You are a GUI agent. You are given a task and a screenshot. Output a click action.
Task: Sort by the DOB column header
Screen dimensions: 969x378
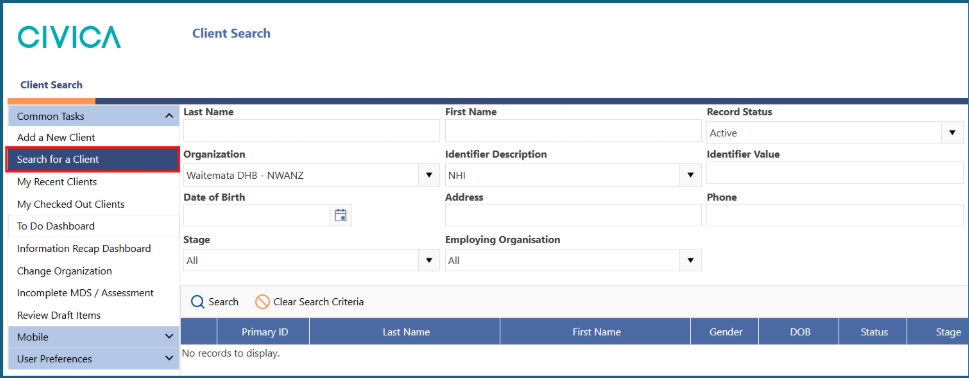(799, 332)
